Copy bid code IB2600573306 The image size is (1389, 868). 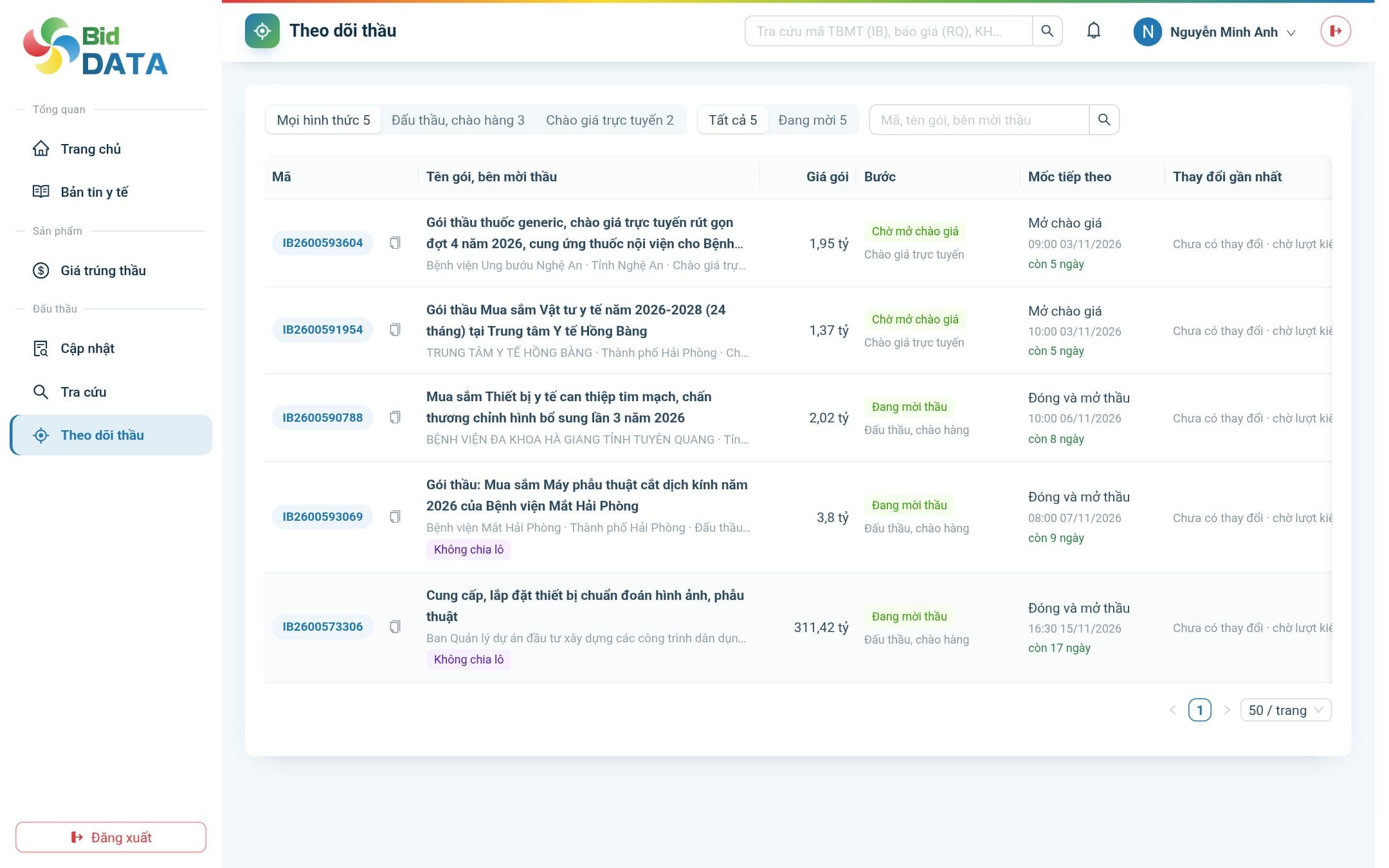[x=395, y=627]
